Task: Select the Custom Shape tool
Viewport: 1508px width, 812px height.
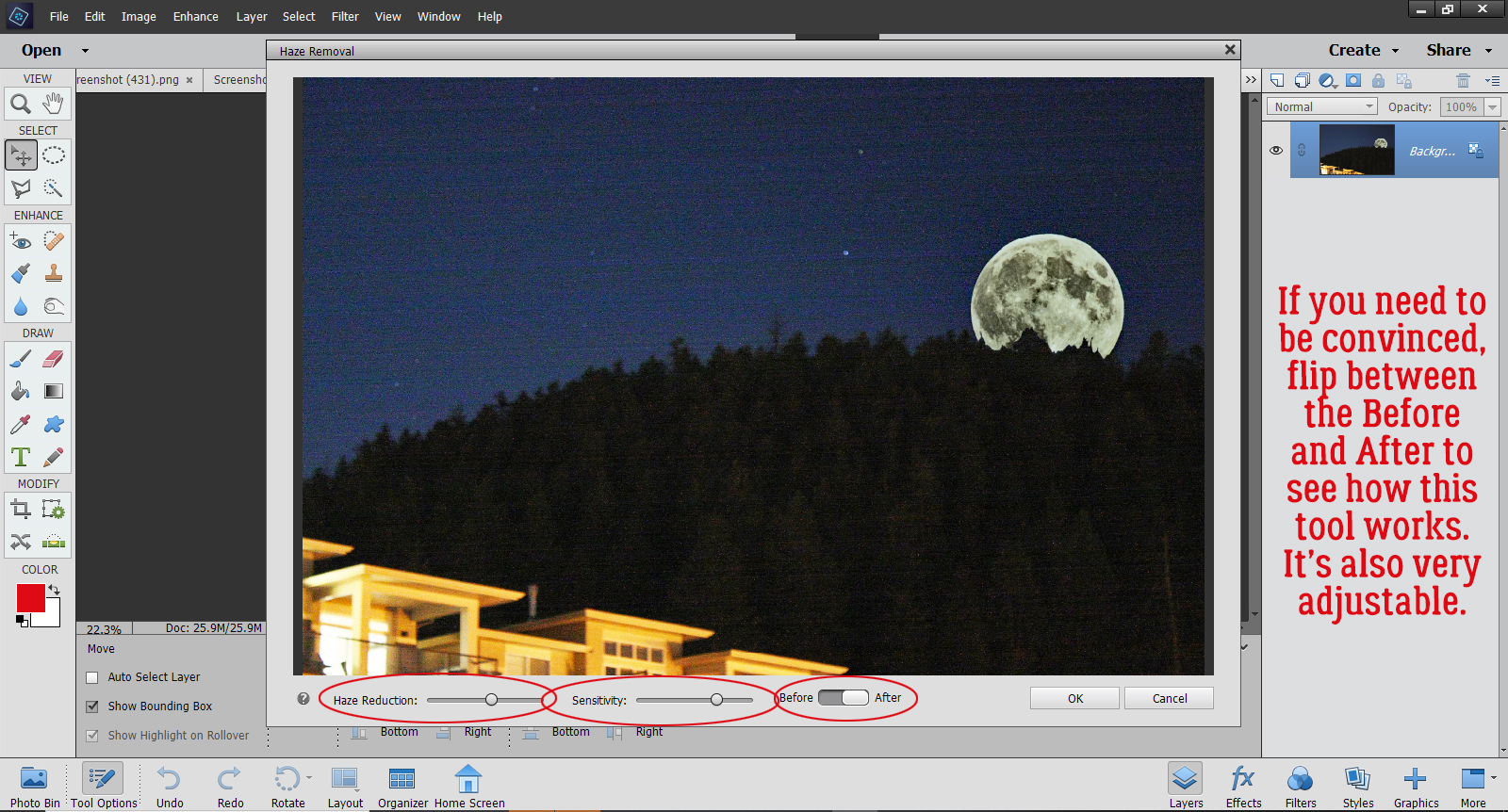Action: [x=54, y=425]
